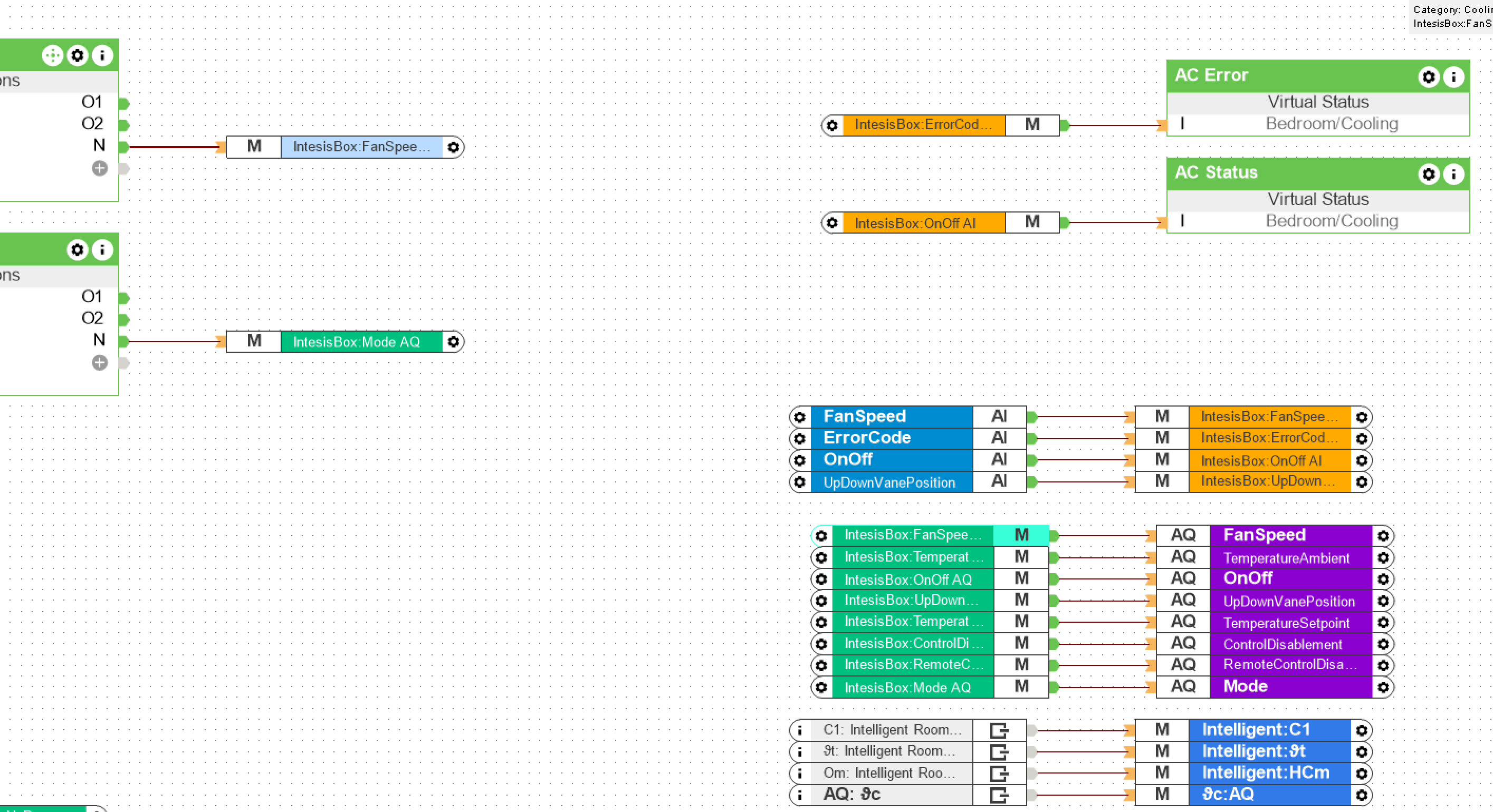This screenshot has height=812, width=1493.
Task: Open gear on IntesisBox:Mode AQ memory flag
Action: (x=453, y=342)
